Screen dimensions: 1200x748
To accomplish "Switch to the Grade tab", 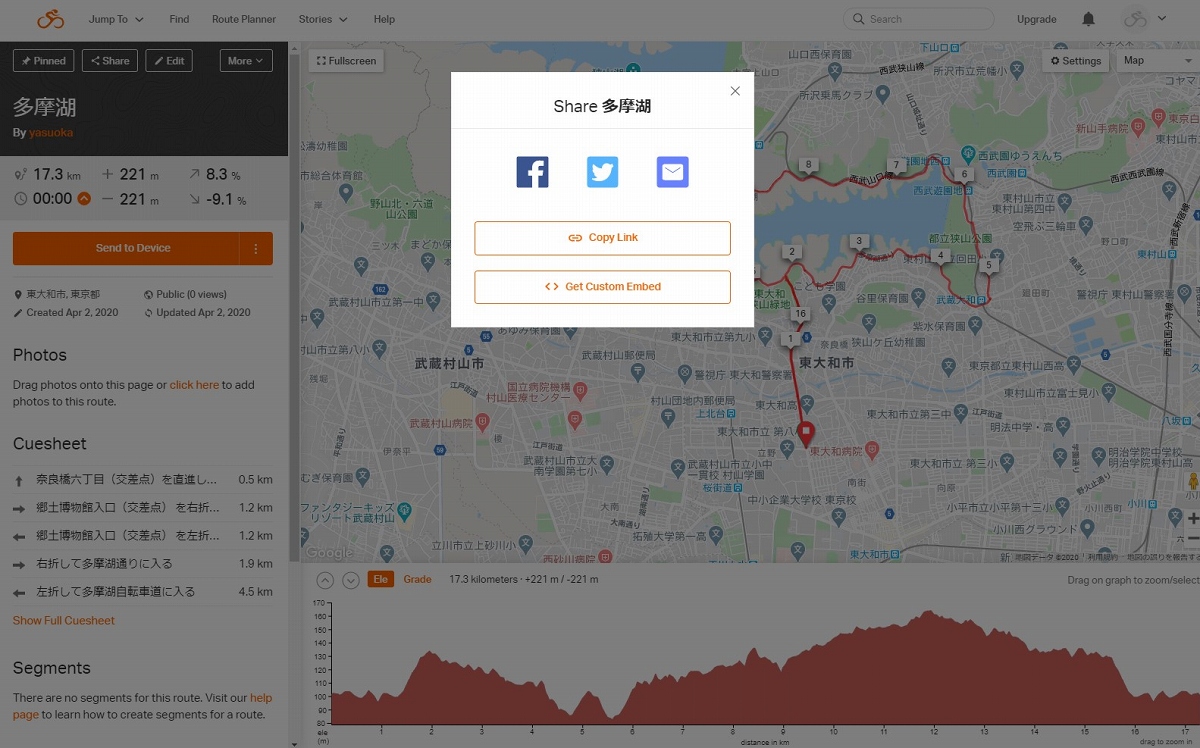I will pyautogui.click(x=417, y=580).
